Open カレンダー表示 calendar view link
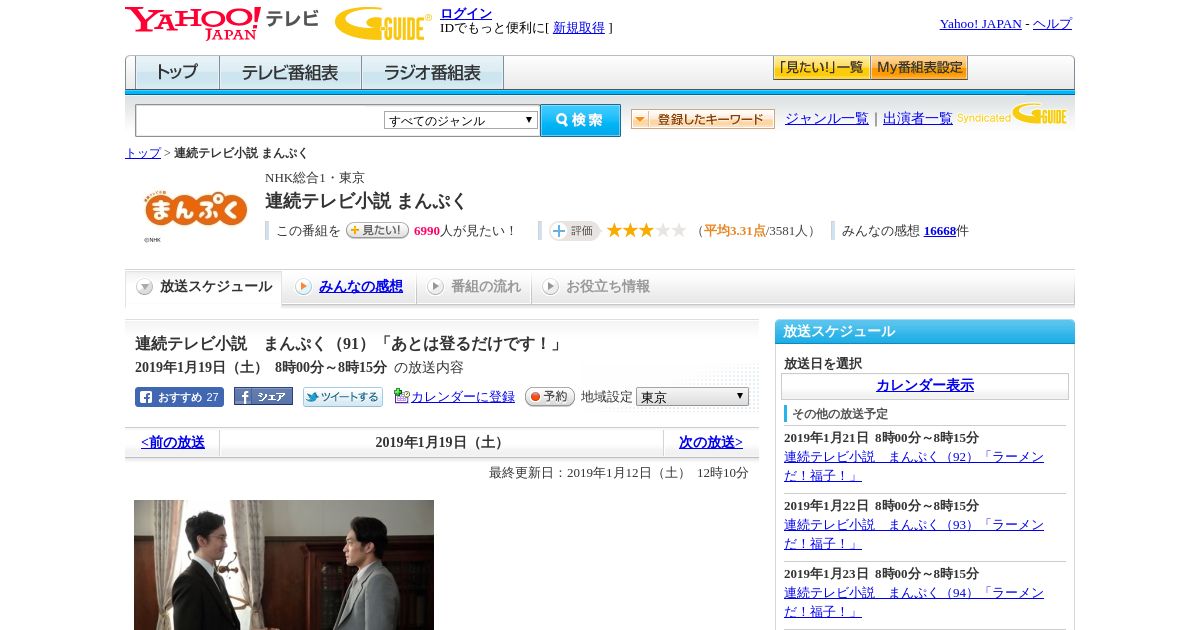 tap(925, 386)
